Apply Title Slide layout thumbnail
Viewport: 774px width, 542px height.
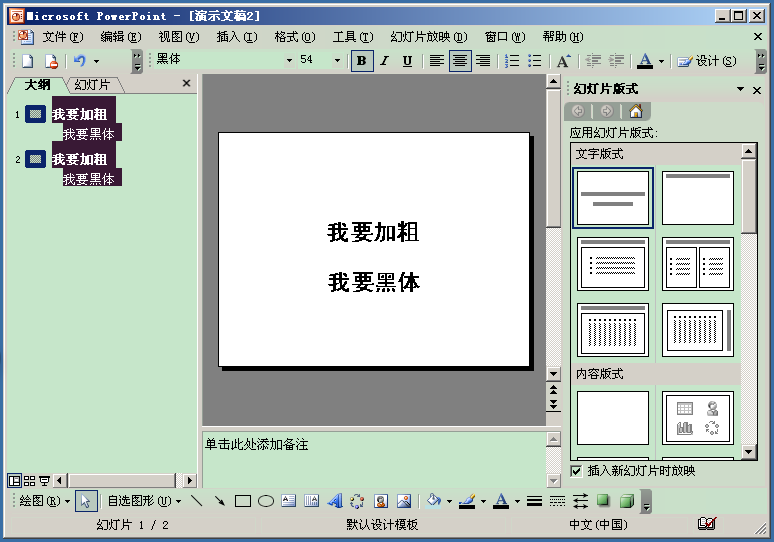(x=613, y=198)
